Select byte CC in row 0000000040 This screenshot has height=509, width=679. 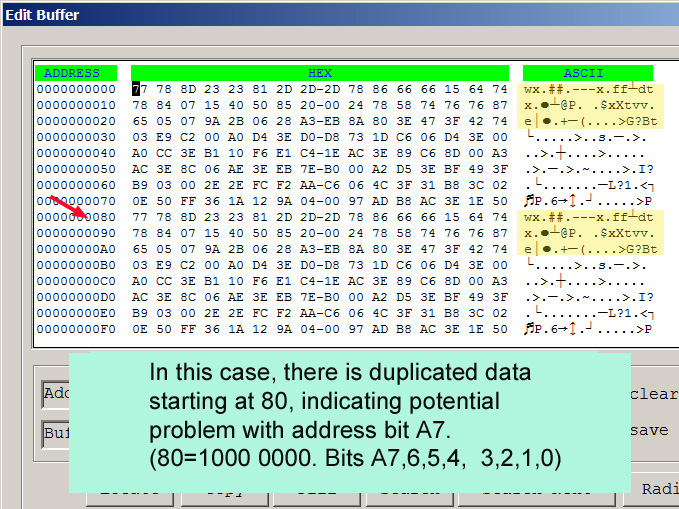(164, 153)
